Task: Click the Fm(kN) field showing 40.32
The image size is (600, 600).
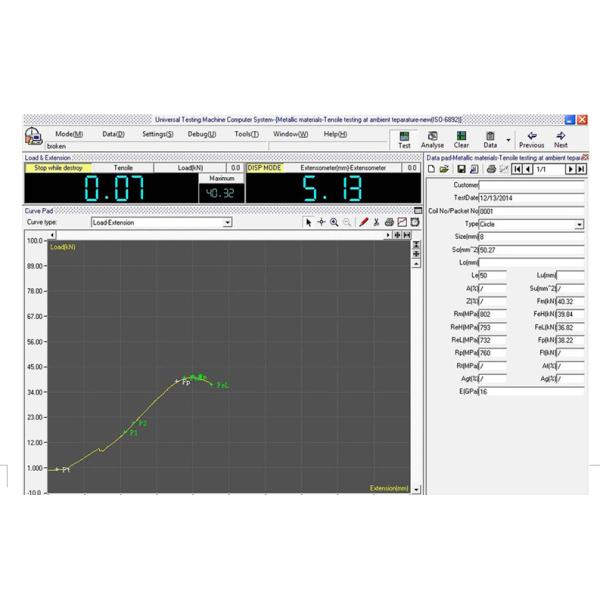Action: (x=570, y=302)
